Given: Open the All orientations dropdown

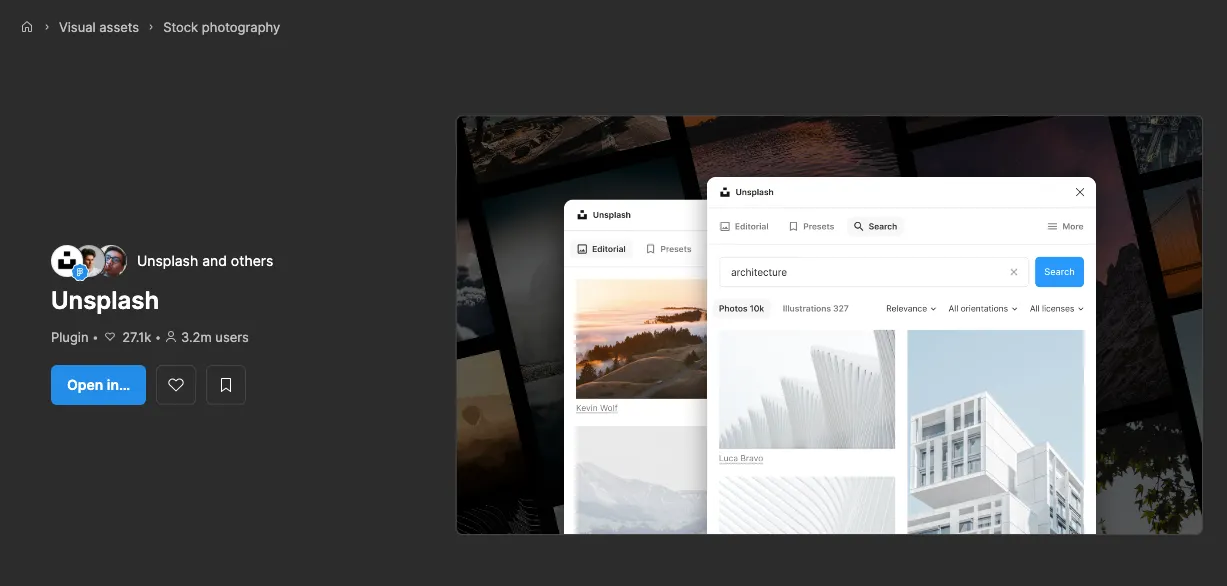Looking at the screenshot, I should click(x=982, y=309).
